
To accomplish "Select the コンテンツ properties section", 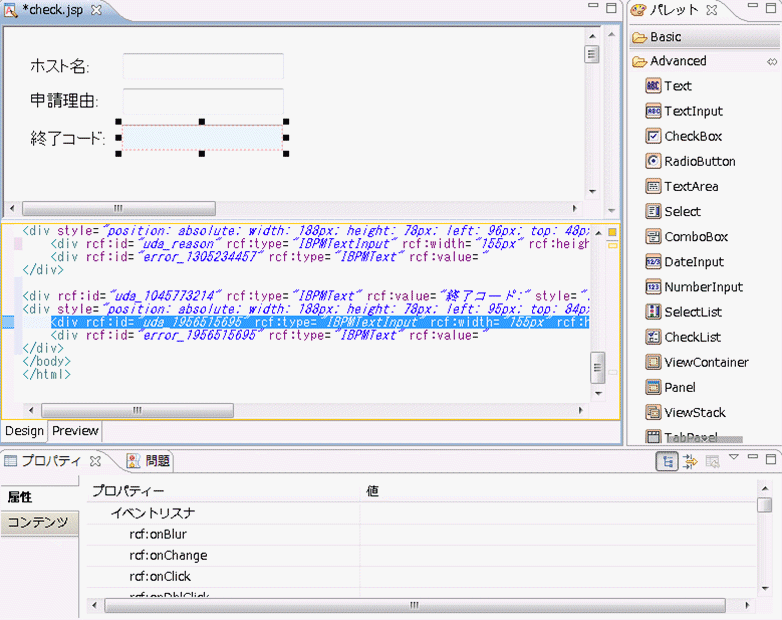I will [x=38, y=522].
